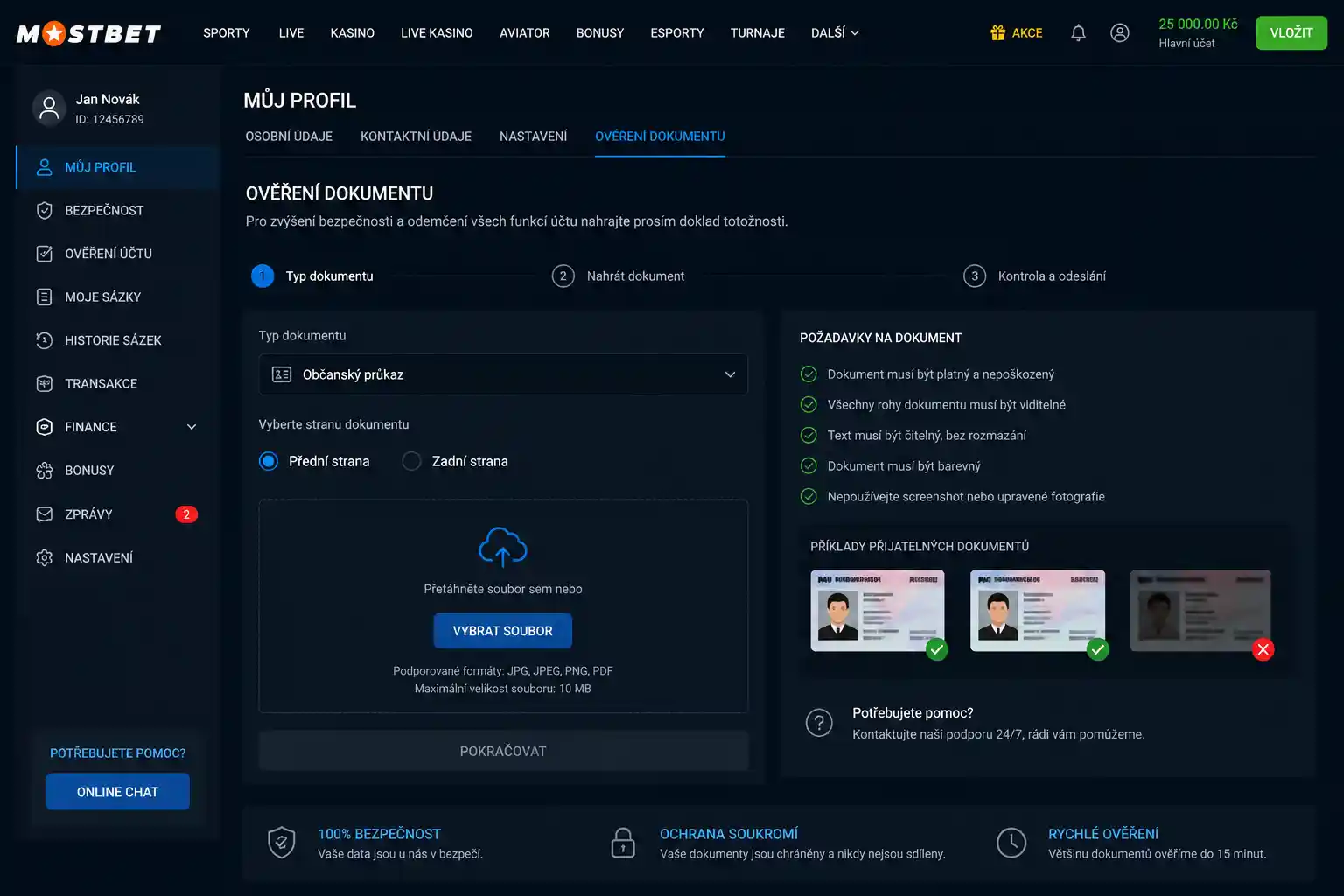
Task: Click Vybrat soubor button
Action: [503, 631]
